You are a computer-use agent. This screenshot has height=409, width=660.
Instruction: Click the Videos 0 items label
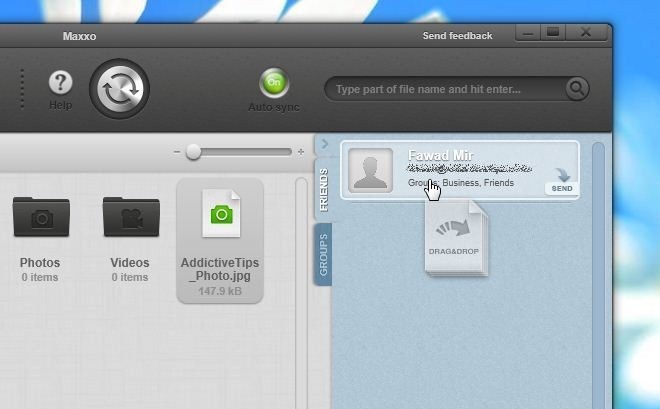pyautogui.click(x=130, y=277)
